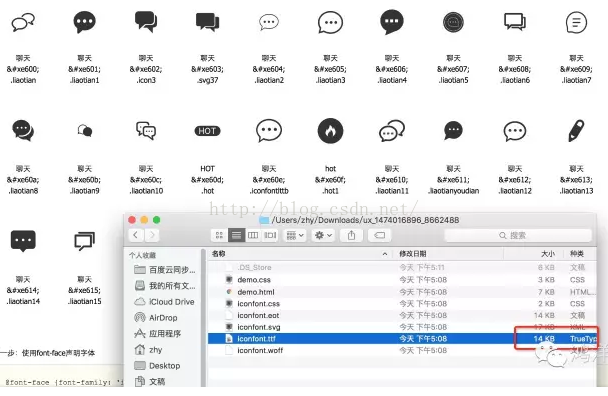The width and height of the screenshot is (608, 396).
Task: Click the .liaotian14 square bubble icon
Action: pos(23,241)
